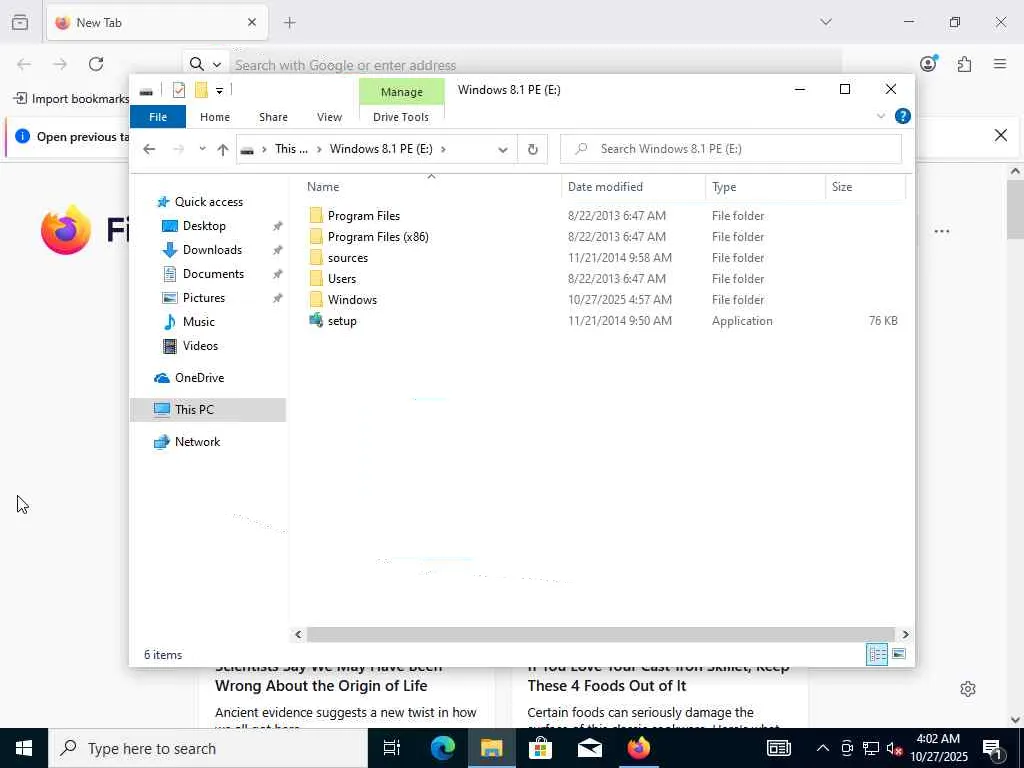Select the Program Files (x86) folder icon
This screenshot has width=1024, height=768.
(x=316, y=236)
